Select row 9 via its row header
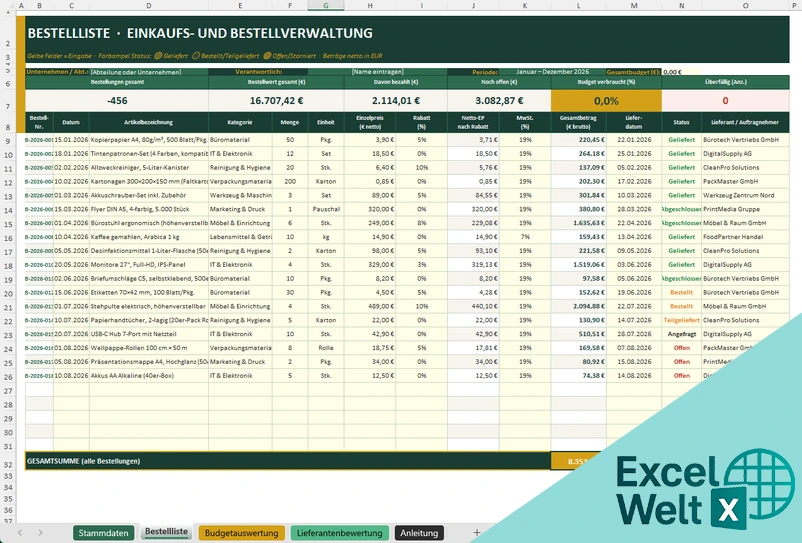 click(8, 140)
